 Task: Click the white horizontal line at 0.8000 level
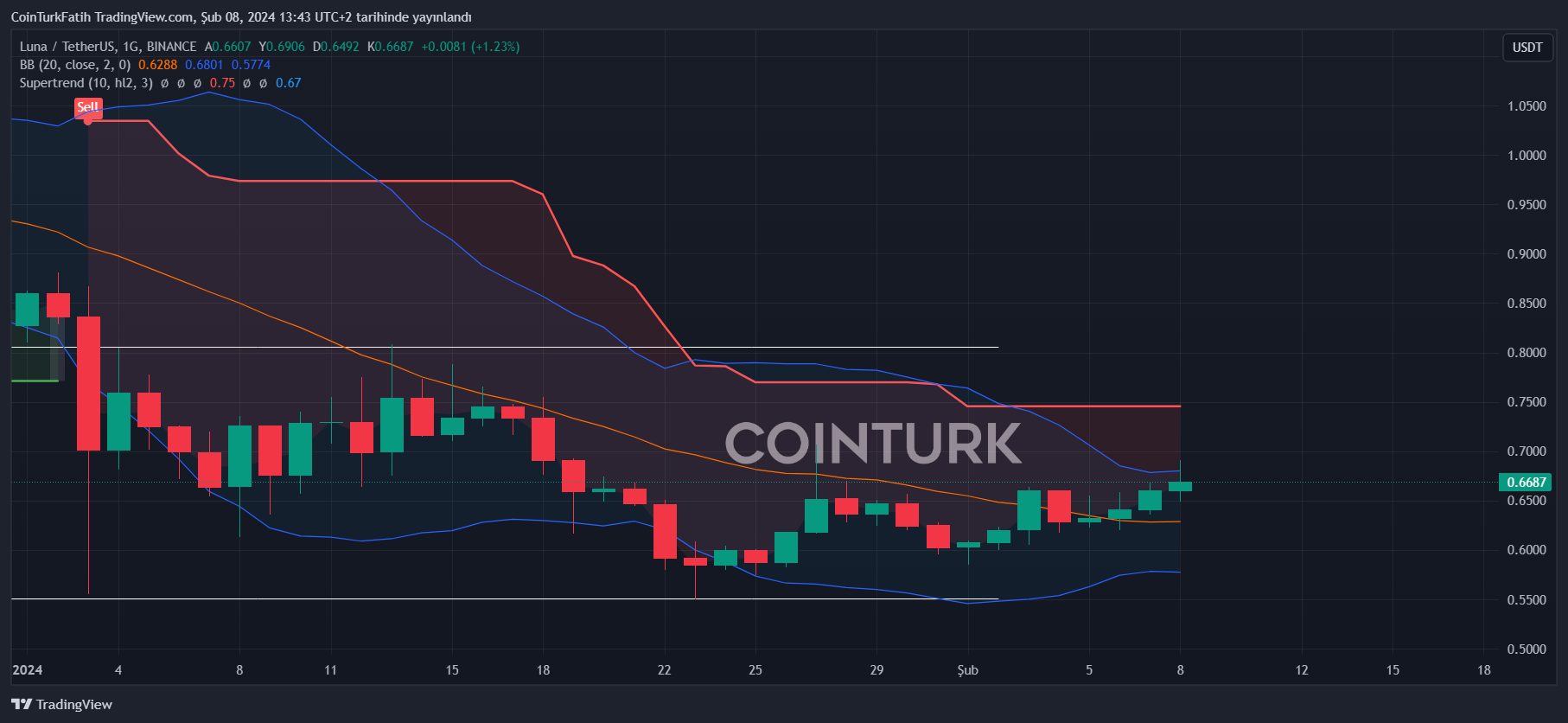pos(505,348)
